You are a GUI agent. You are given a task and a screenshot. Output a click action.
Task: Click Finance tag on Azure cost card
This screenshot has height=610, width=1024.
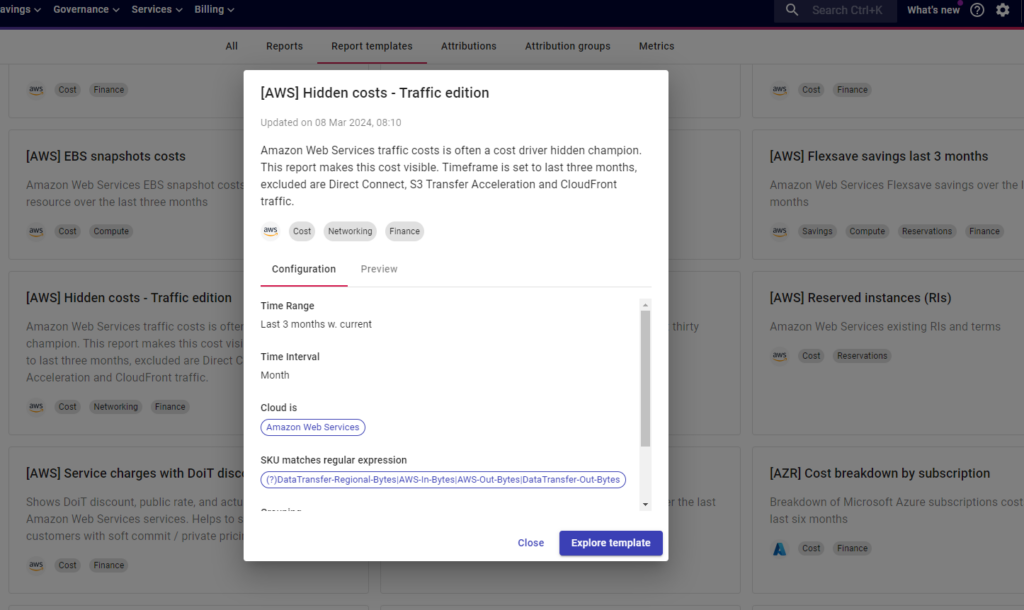852,549
